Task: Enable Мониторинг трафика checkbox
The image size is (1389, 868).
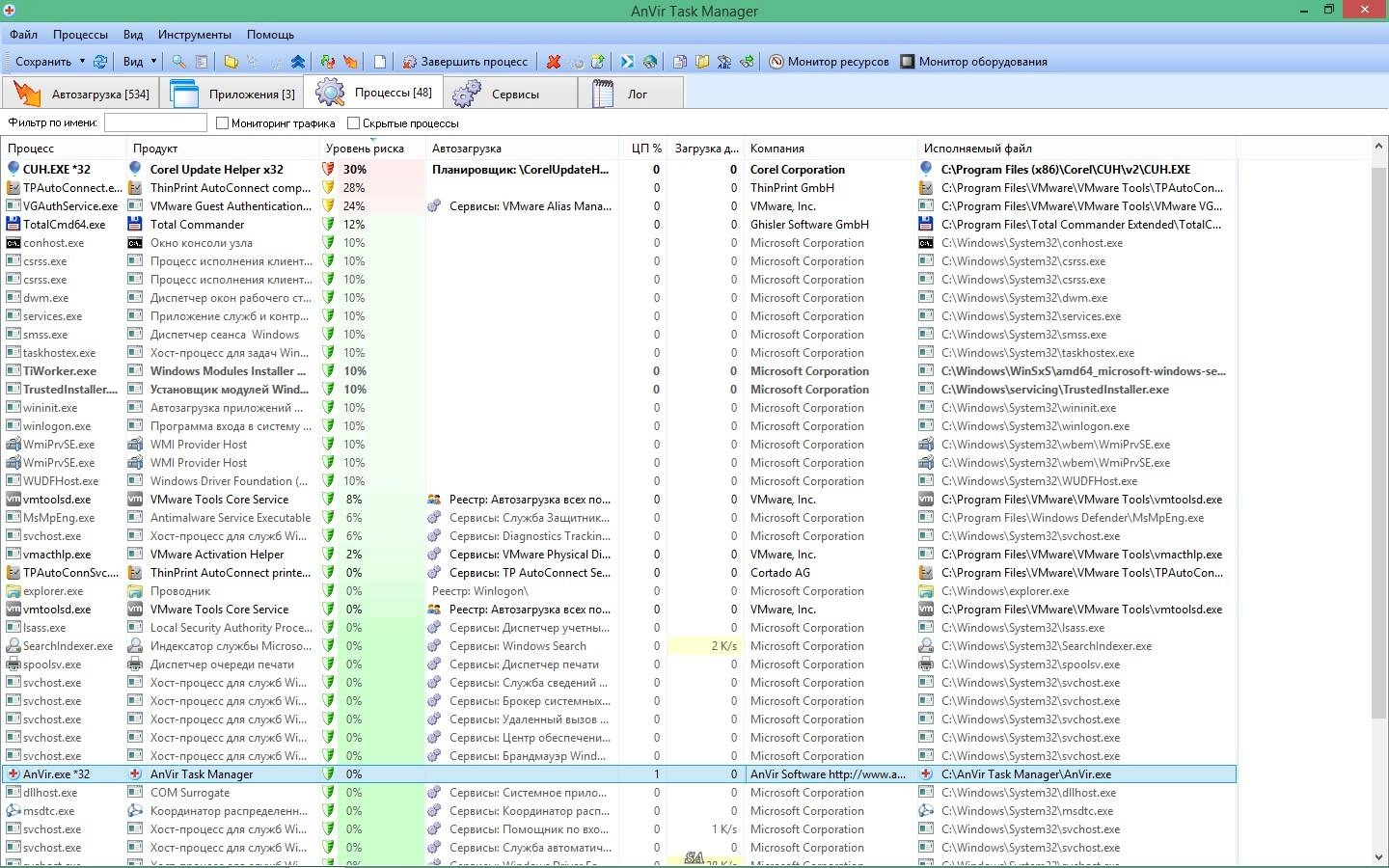Action: (x=223, y=123)
